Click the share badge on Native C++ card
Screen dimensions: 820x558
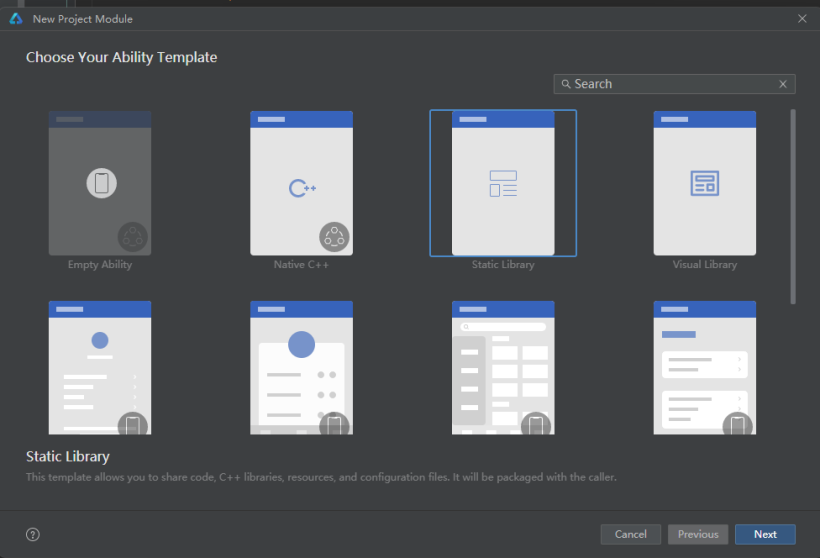[x=334, y=237]
